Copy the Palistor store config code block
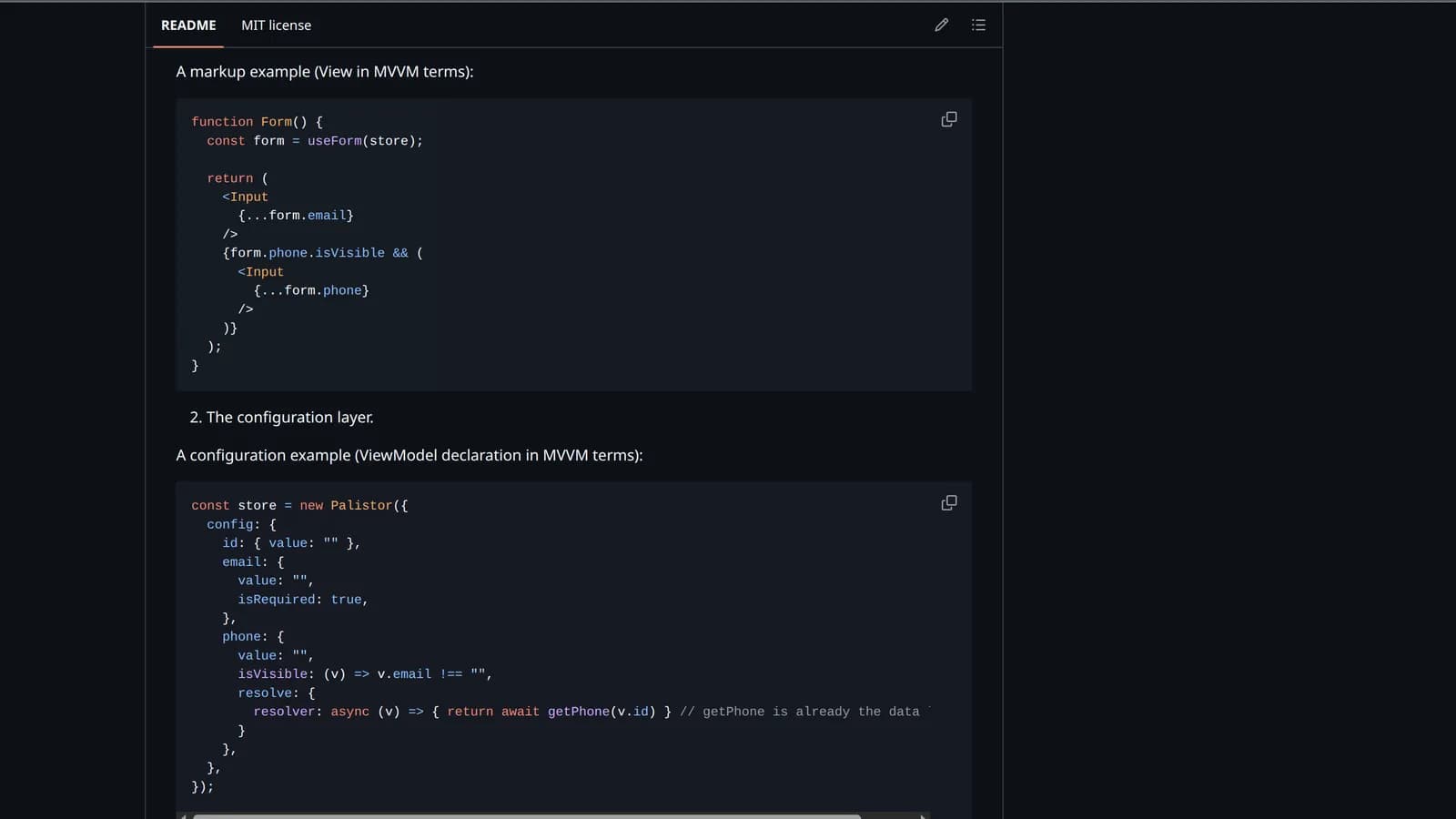 (x=948, y=503)
